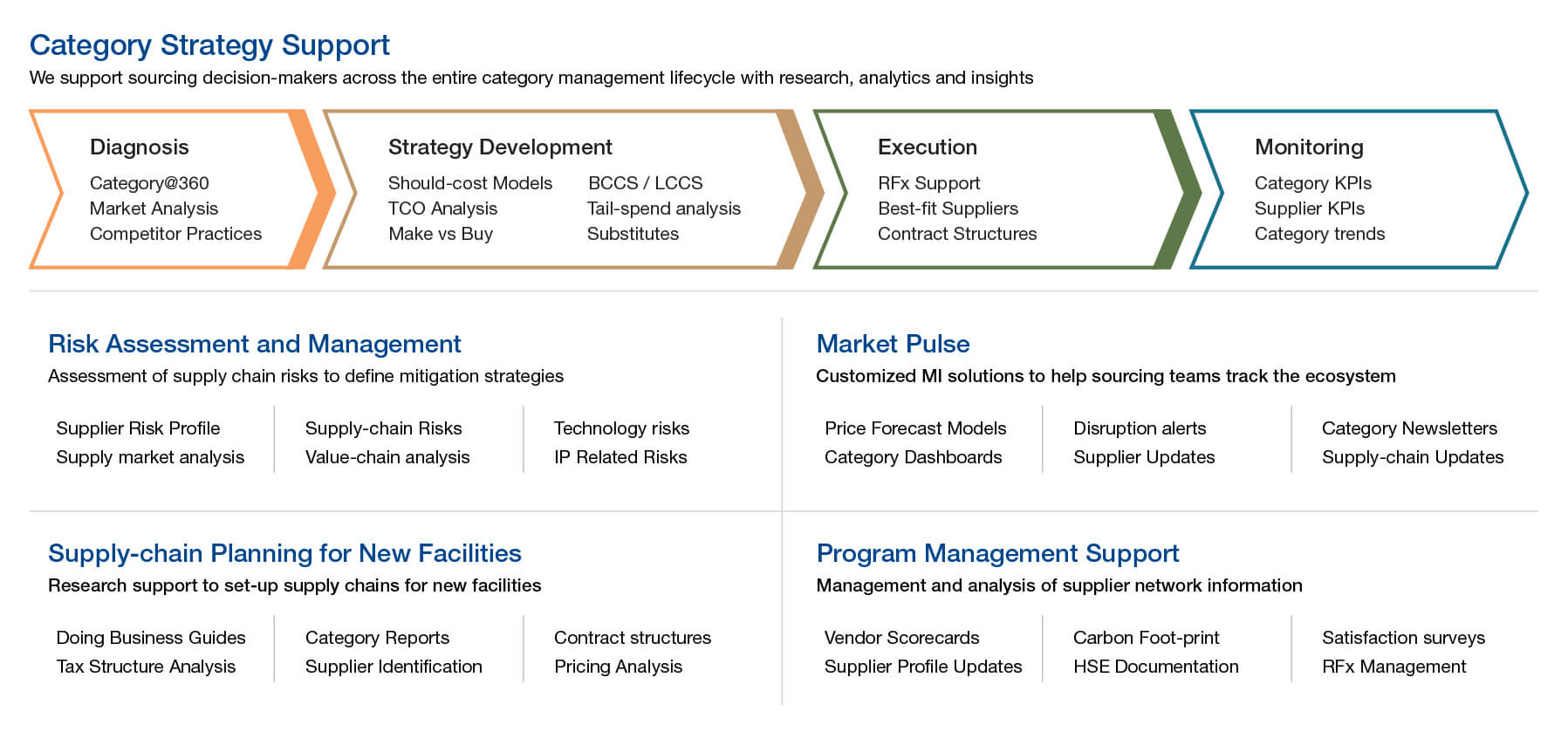Select Supplier KPIs under Monitoring

coord(1310,209)
